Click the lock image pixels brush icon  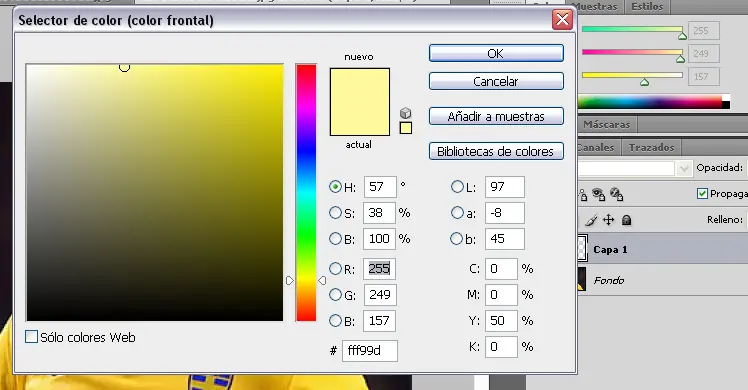(591, 220)
